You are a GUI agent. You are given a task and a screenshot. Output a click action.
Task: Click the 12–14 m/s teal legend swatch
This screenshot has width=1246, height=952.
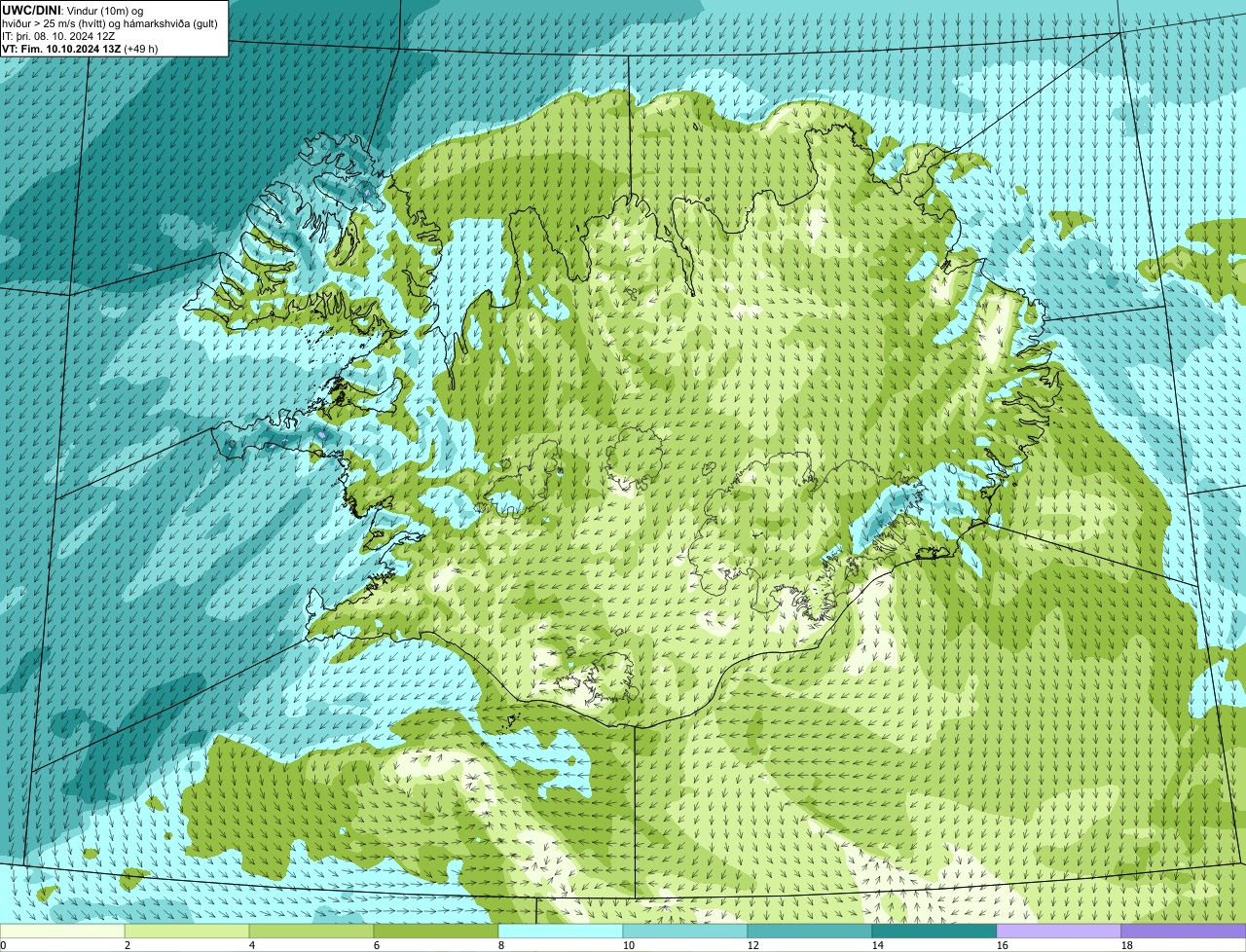[x=810, y=931]
